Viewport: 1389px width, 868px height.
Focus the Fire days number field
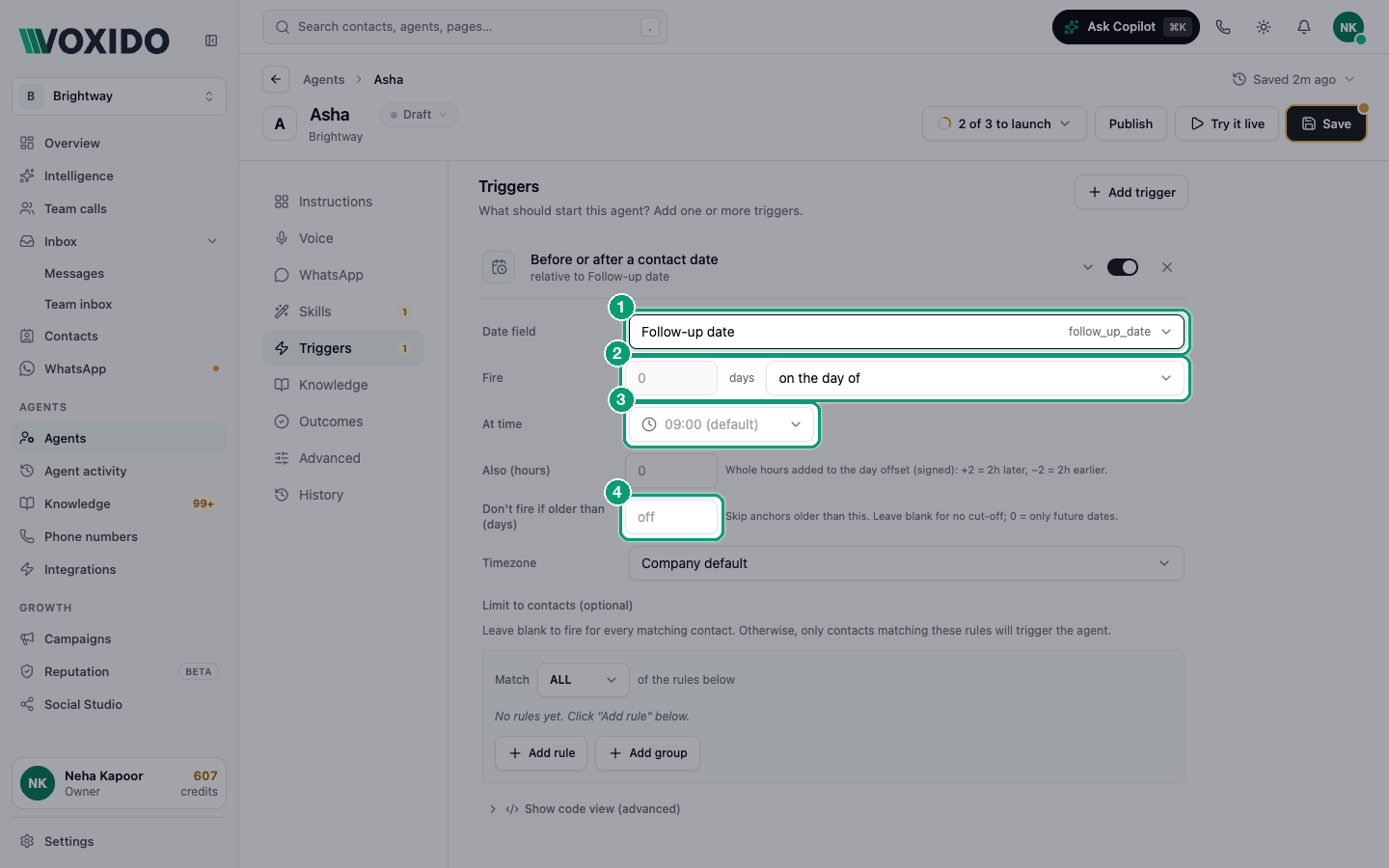671,378
